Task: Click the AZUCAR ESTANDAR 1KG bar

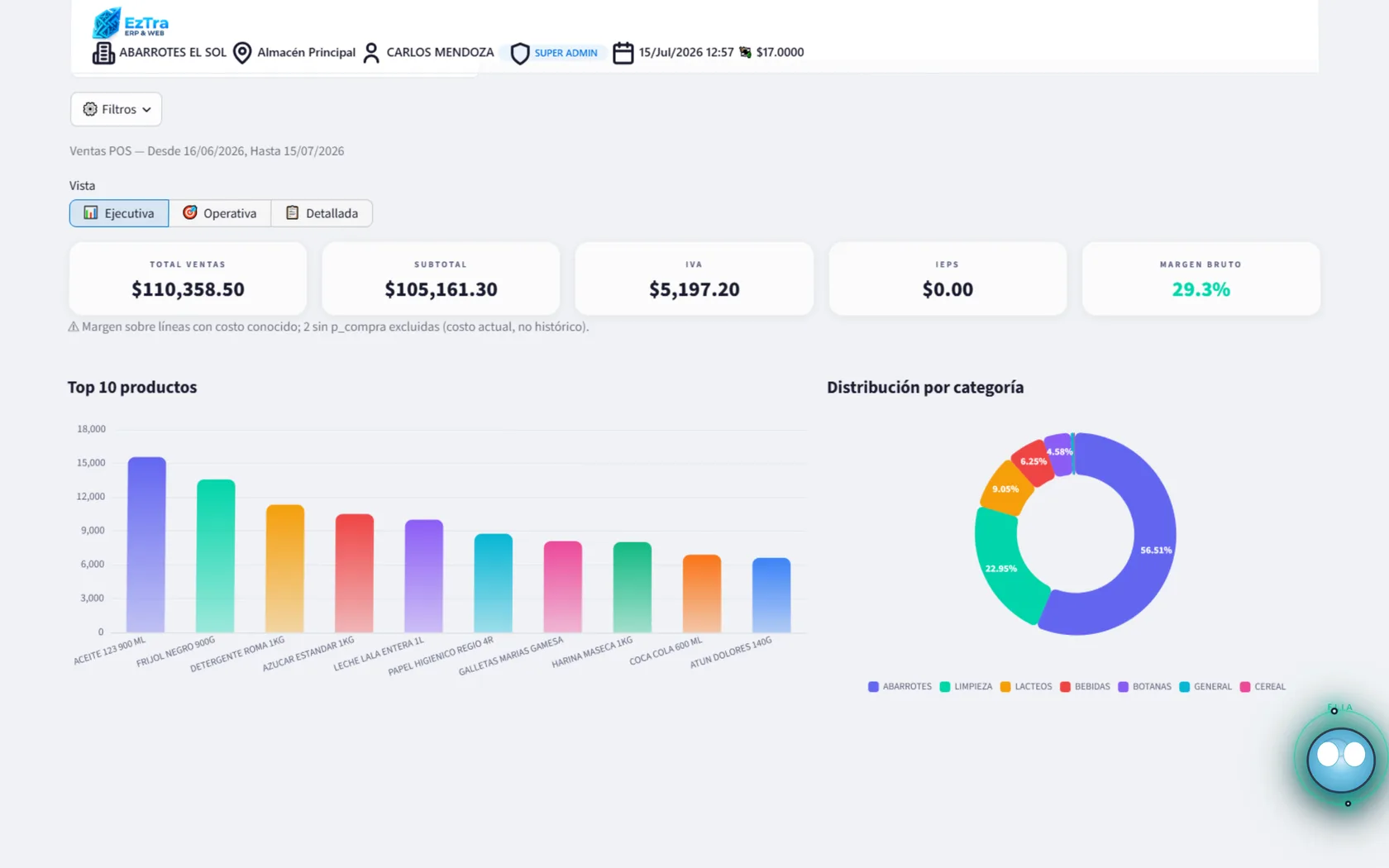Action: pos(355,574)
